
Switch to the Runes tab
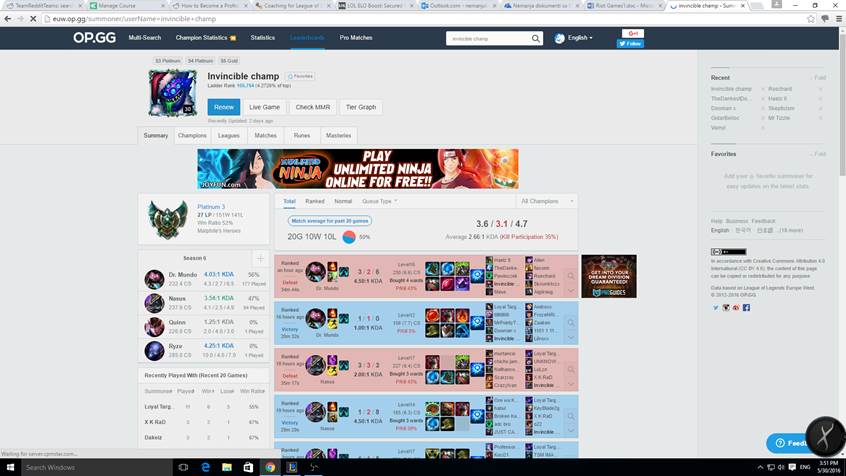(302, 135)
